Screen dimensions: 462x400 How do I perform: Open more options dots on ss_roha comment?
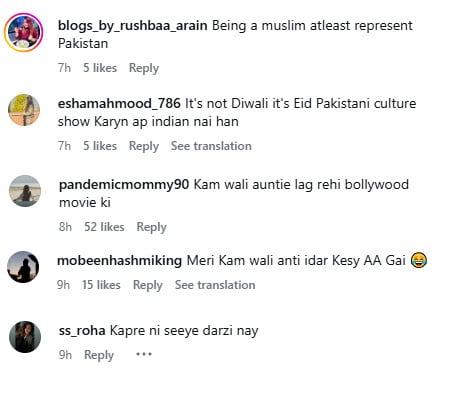point(144,354)
